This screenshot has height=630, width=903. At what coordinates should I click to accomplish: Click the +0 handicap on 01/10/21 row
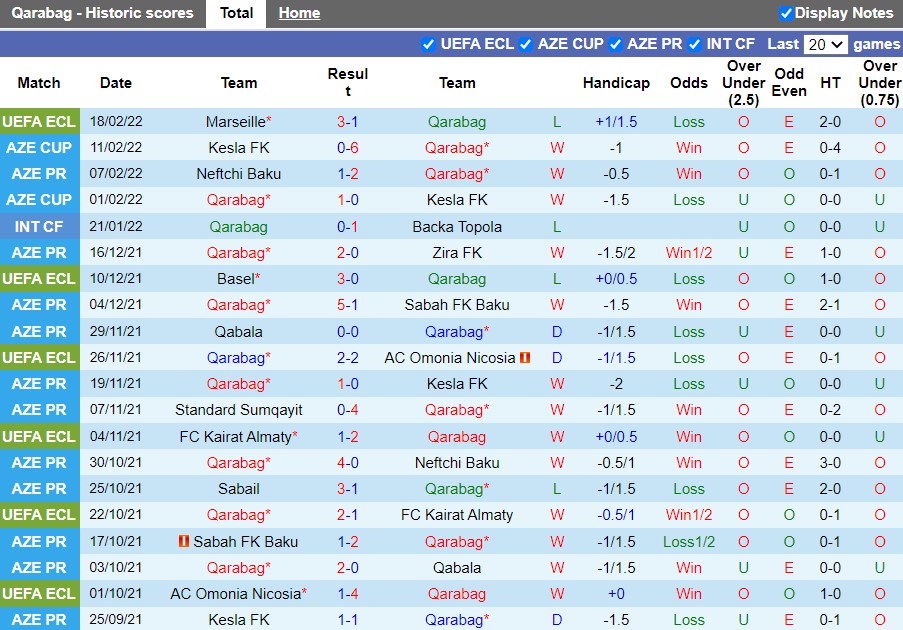click(x=616, y=594)
